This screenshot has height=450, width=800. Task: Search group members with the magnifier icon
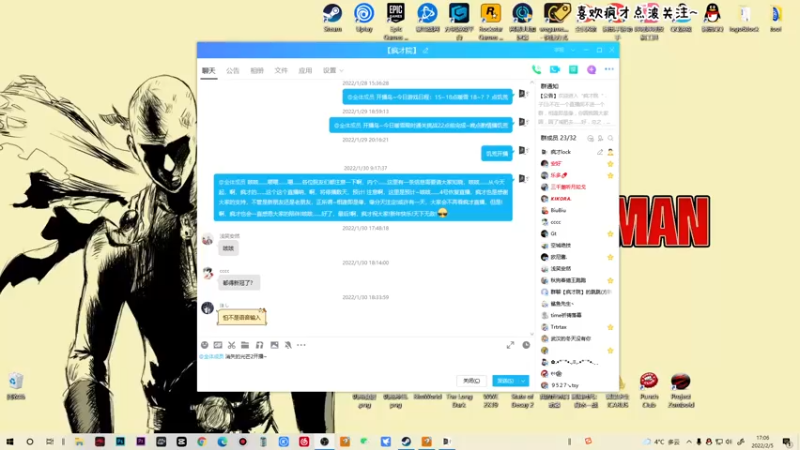coord(610,138)
